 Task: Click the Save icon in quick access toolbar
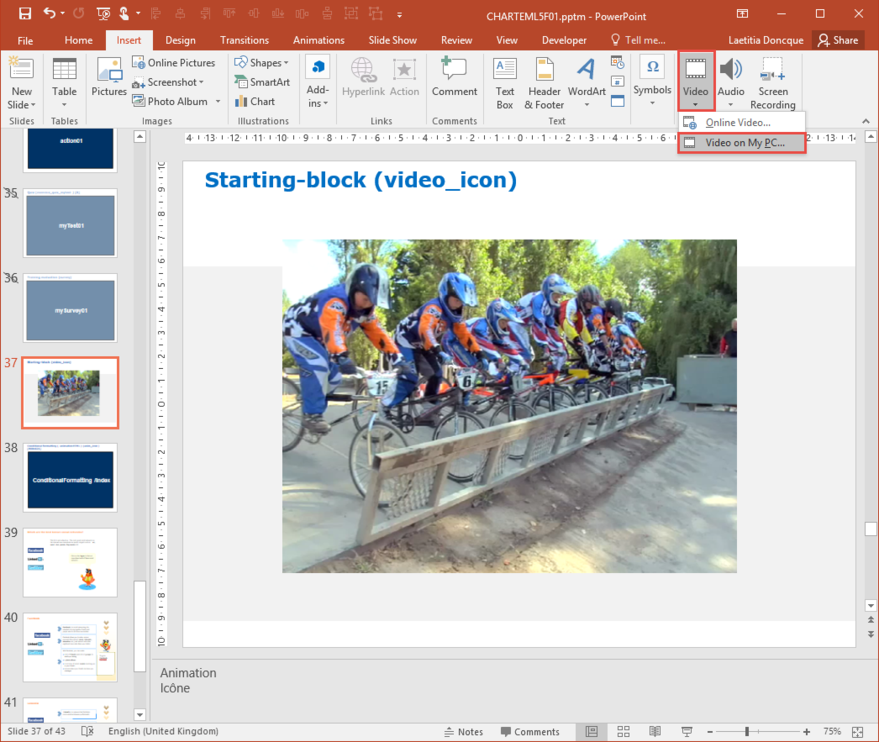(x=25, y=14)
